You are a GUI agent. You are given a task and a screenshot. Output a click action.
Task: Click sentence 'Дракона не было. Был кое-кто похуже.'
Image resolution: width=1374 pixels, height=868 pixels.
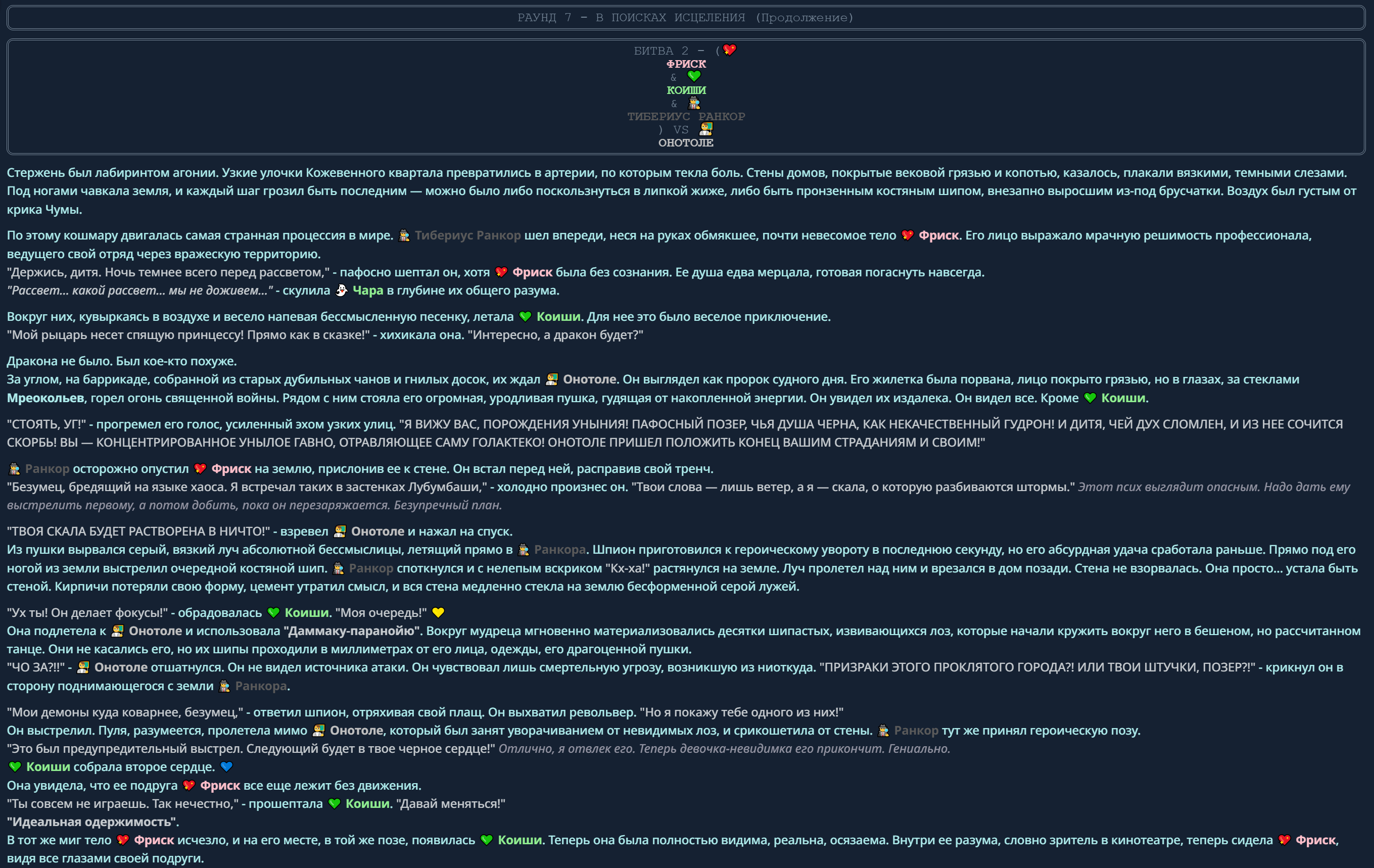tap(122, 361)
